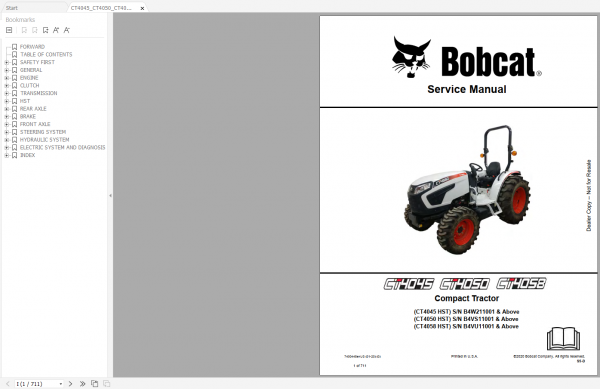600x389 pixels.
Task: Expand the HST bookmark node
Action: [7, 101]
